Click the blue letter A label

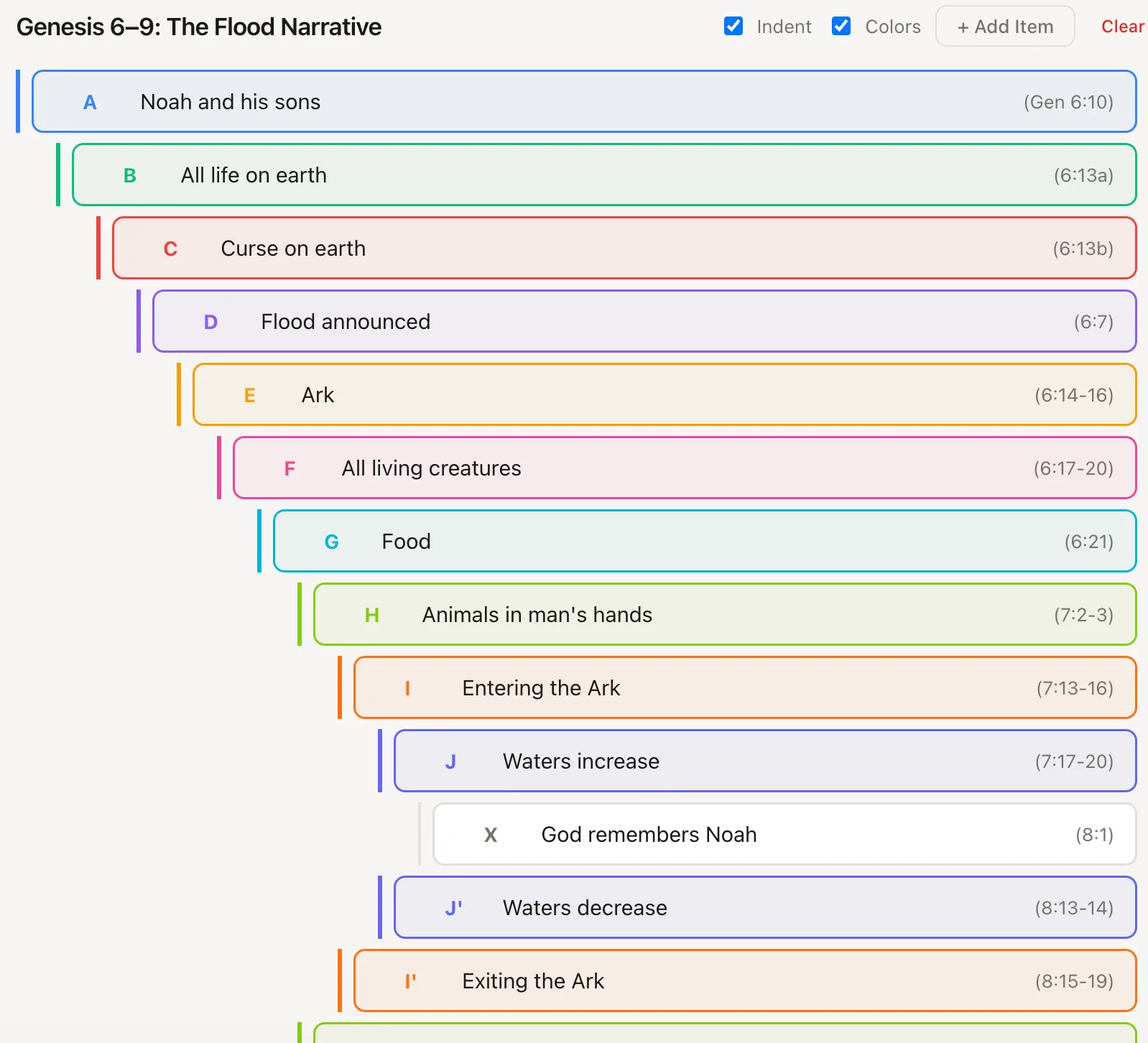pos(90,102)
